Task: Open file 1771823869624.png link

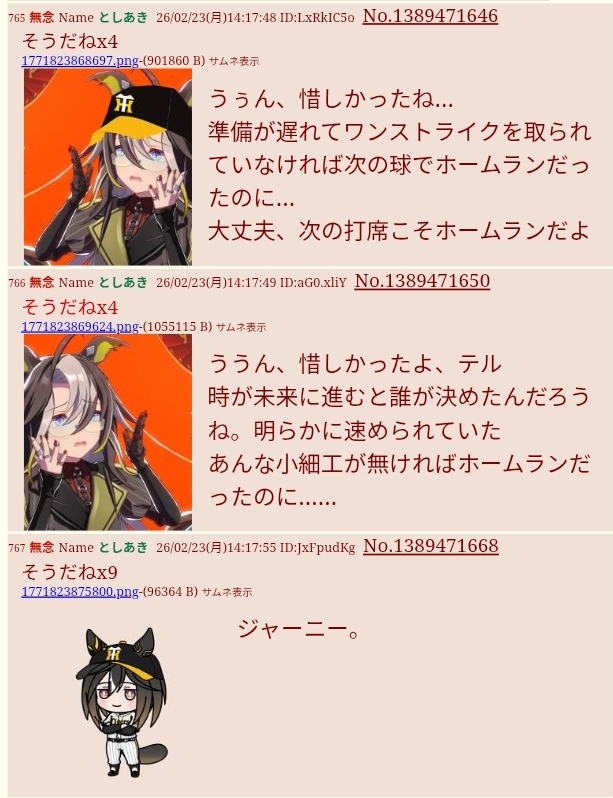Action: tap(80, 326)
